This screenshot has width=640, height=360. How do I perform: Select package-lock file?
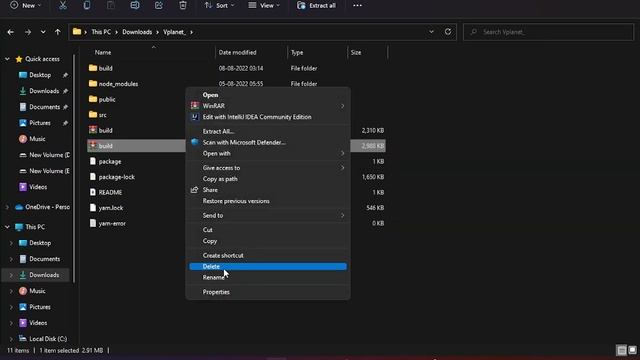pos(117,177)
